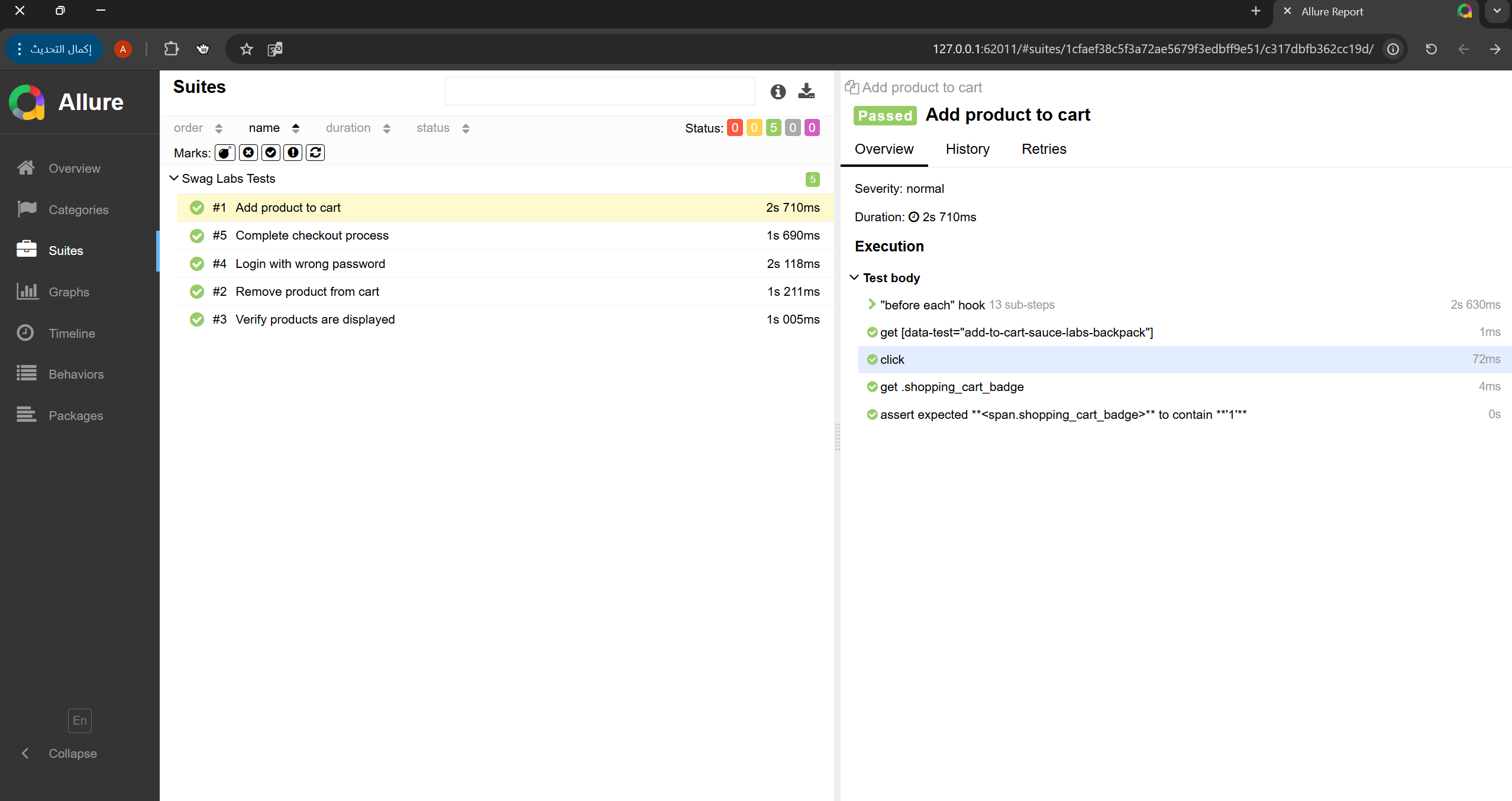Screen dimensions: 1512x801
Task: Open the Packages sidebar section
Action: tap(76, 415)
